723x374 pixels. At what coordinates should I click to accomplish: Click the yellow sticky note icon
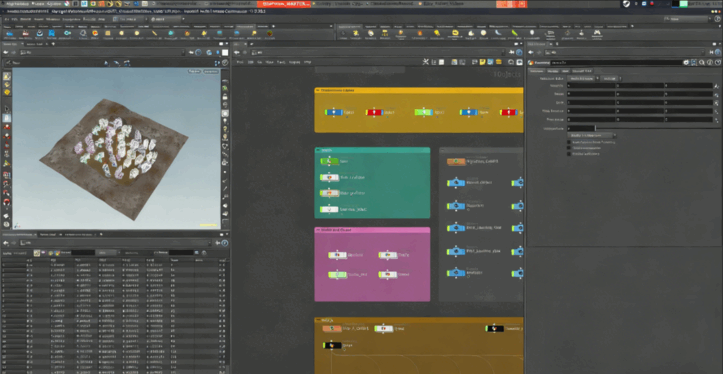tap(482, 62)
